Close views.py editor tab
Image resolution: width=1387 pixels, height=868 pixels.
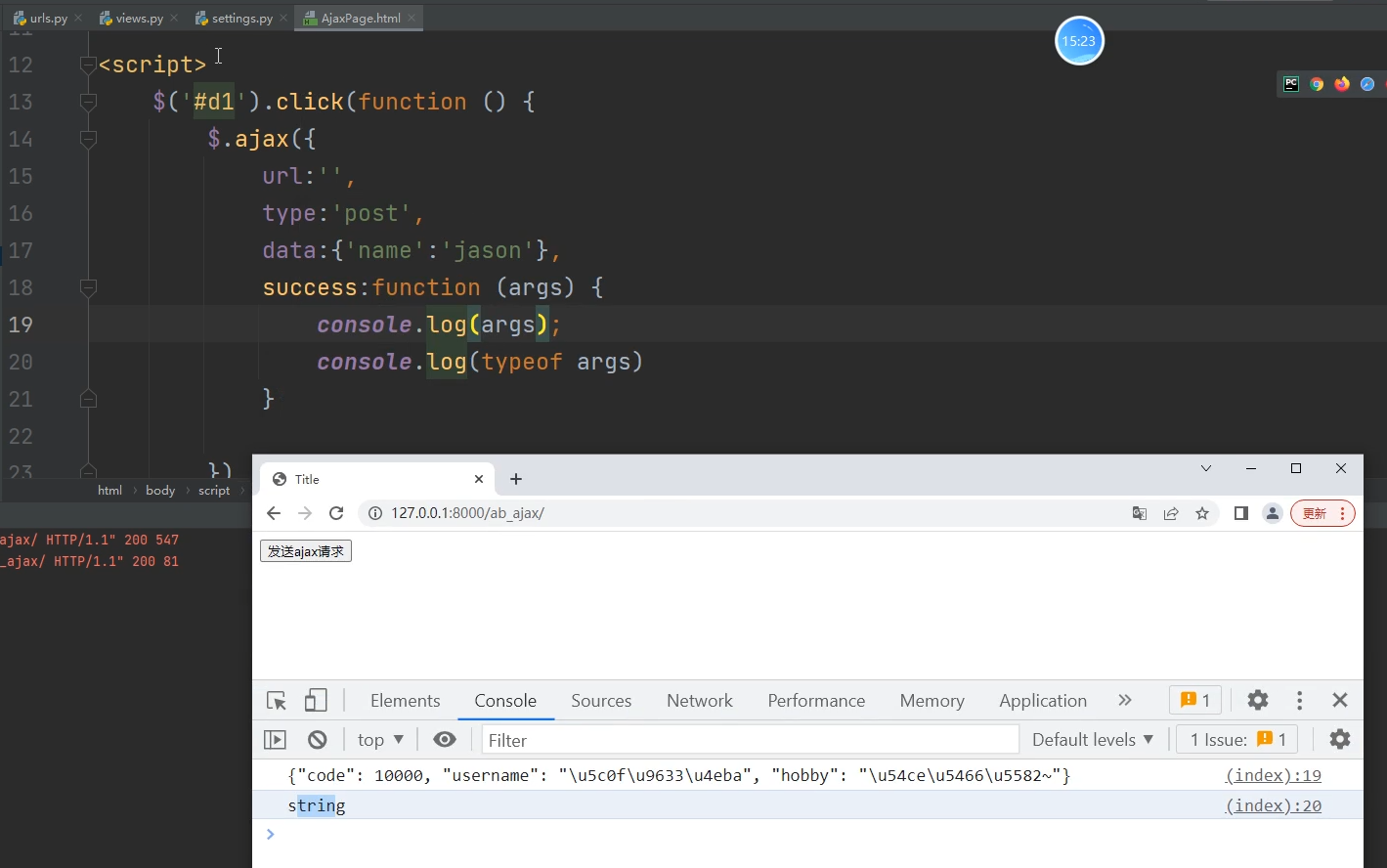[174, 18]
